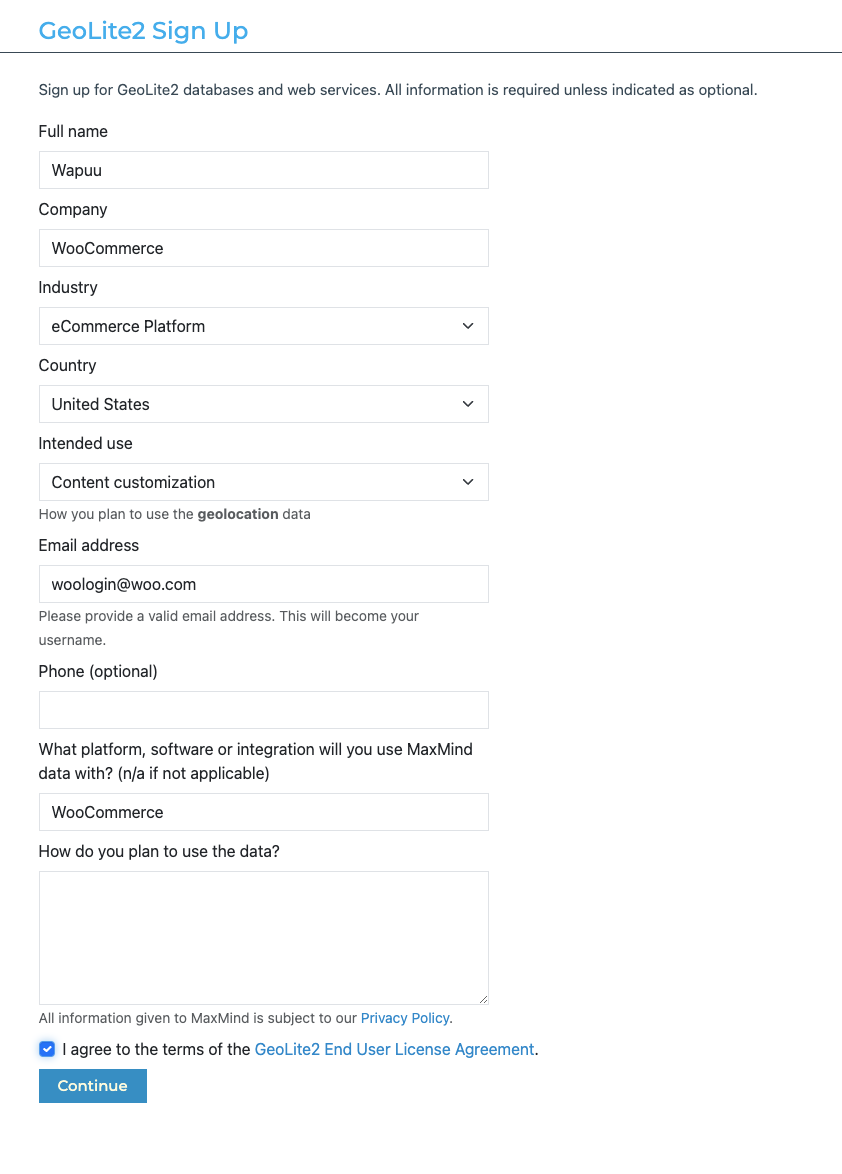Click the Country dropdown chevron icon
This screenshot has width=842, height=1174.
pos(467,404)
